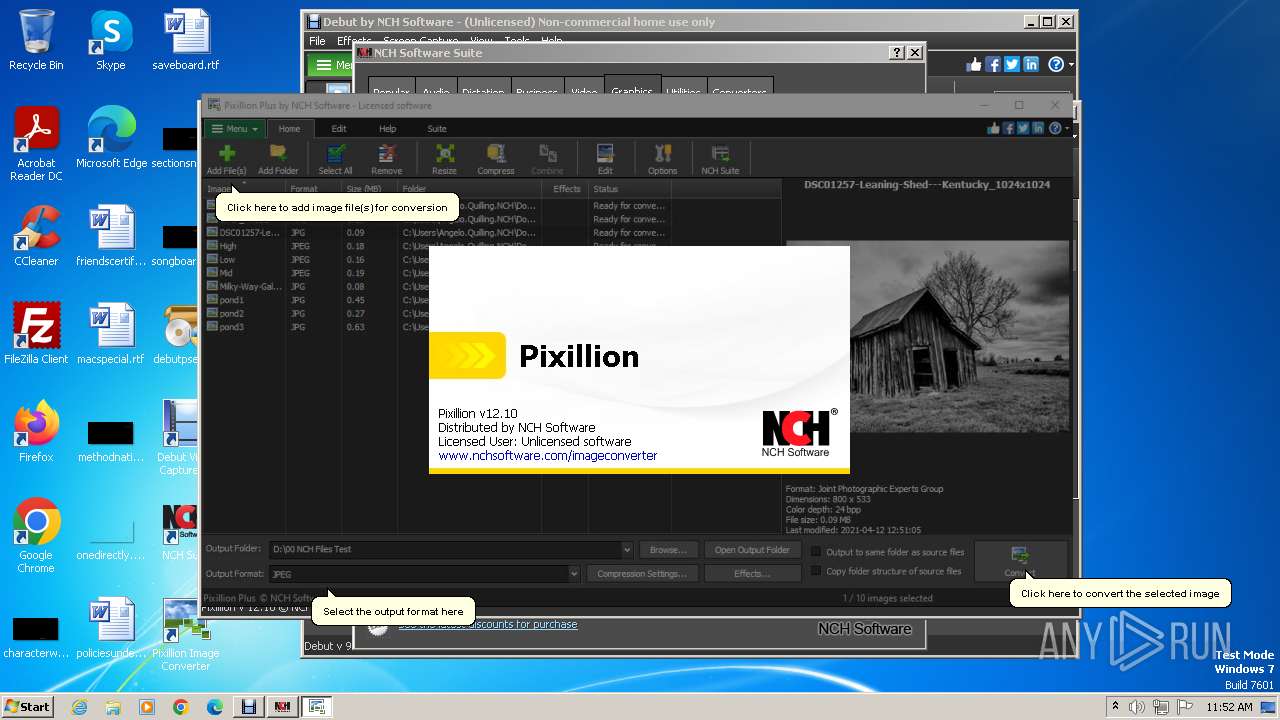Viewport: 1280px width, 720px height.
Task: Expand the Output Folder dropdown
Action: 627,549
